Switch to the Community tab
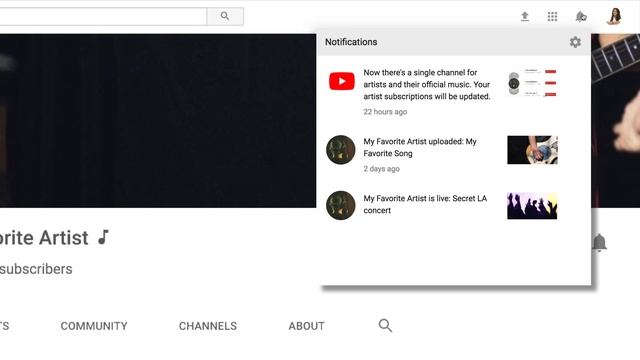The height and width of the screenshot is (360, 640). pos(94,326)
